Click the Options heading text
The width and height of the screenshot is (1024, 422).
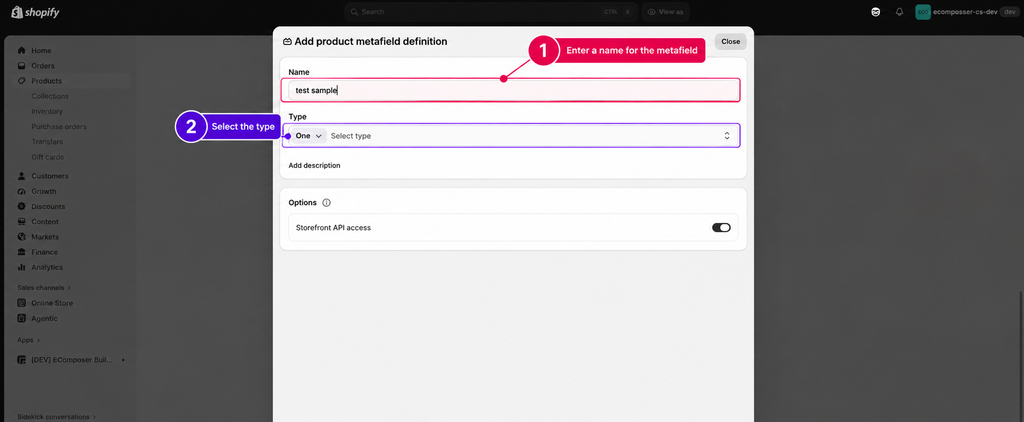pos(302,203)
